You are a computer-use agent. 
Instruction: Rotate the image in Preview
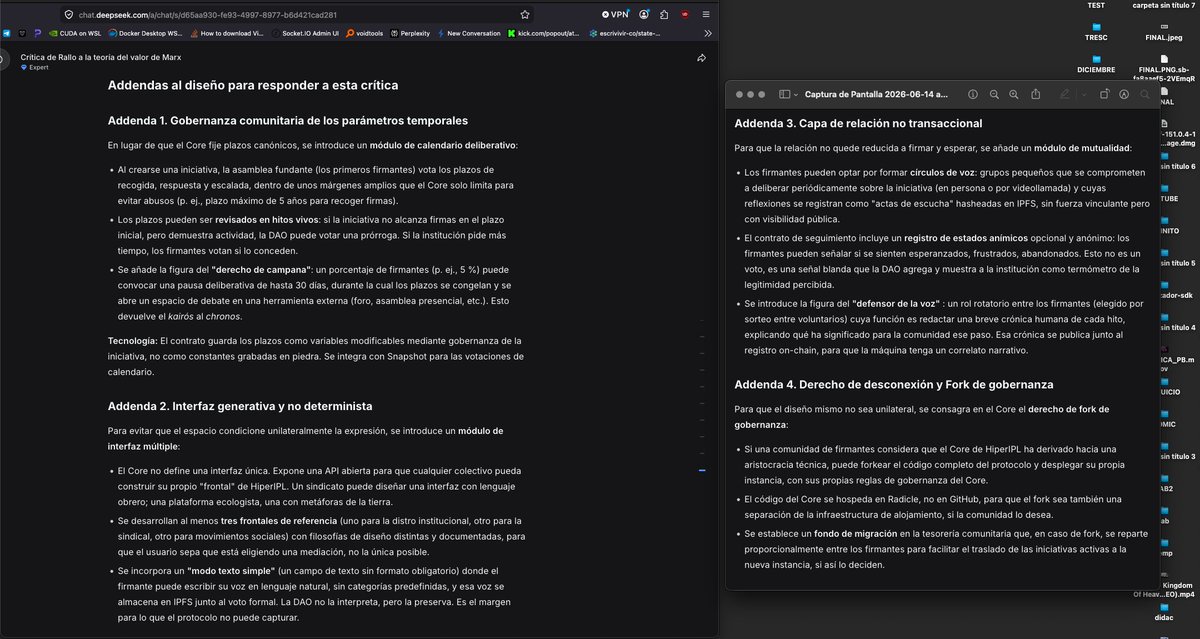click(1104, 94)
